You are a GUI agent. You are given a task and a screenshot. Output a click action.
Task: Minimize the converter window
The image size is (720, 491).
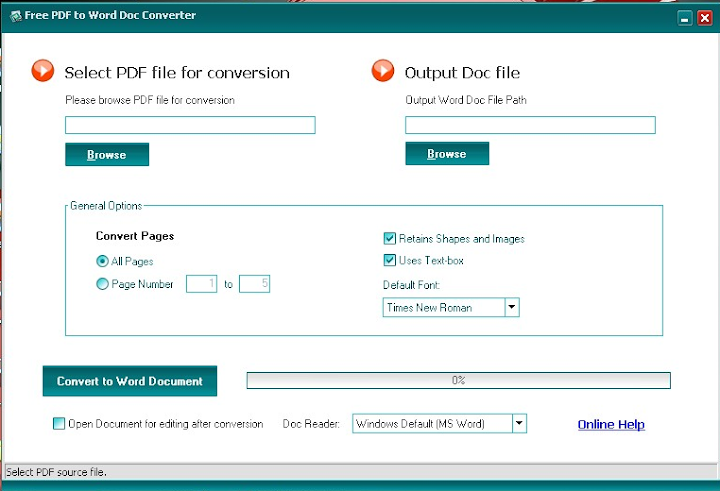coord(685,18)
